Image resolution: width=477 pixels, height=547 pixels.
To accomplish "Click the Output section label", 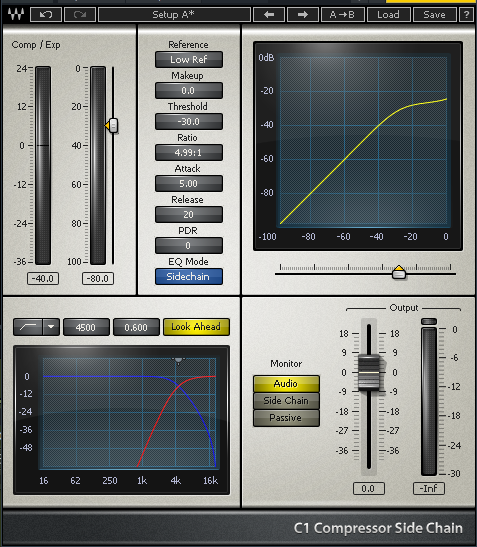I will click(404, 308).
